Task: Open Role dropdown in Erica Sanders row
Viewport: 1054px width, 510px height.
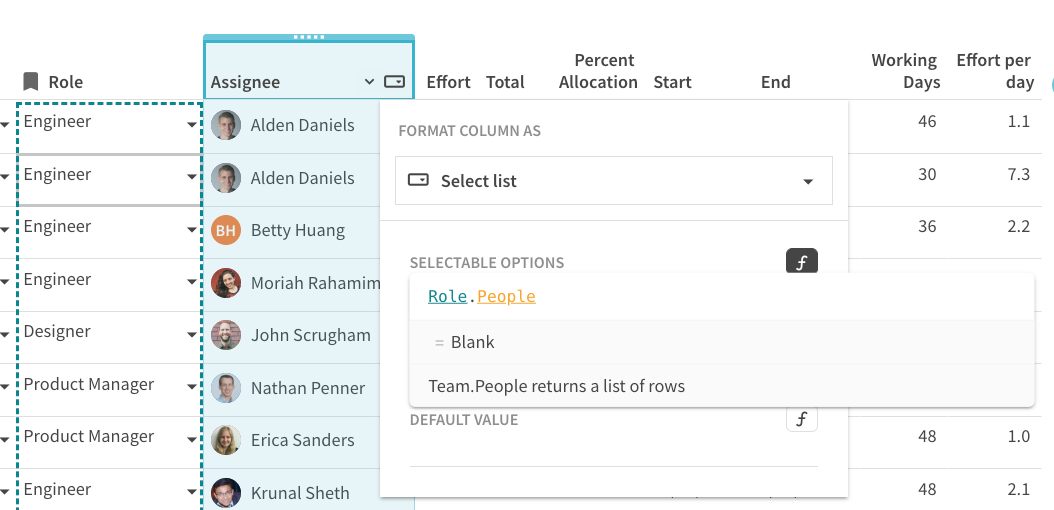Action: pos(192,439)
